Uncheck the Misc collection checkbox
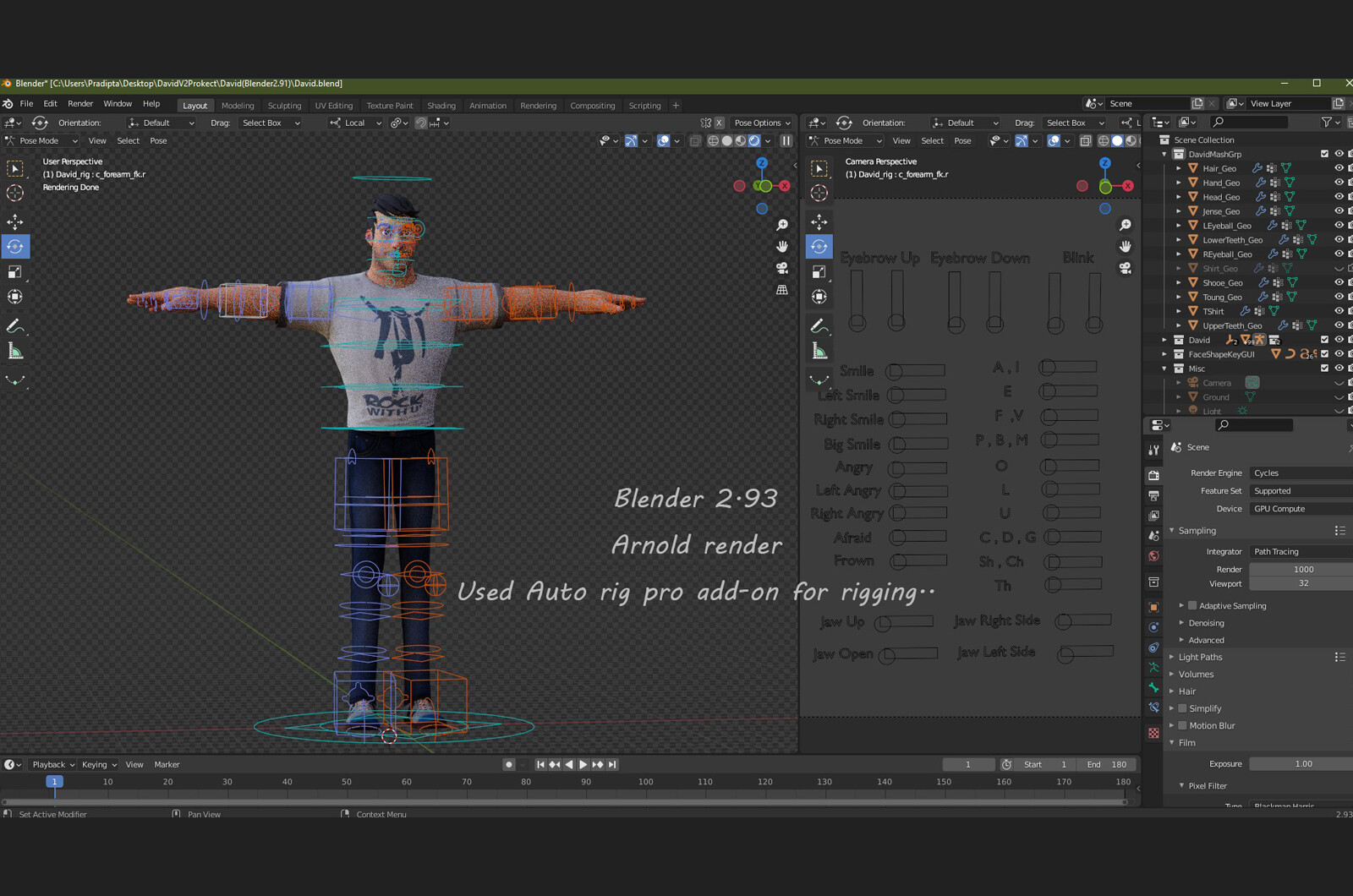The image size is (1353, 896). pos(1325,368)
